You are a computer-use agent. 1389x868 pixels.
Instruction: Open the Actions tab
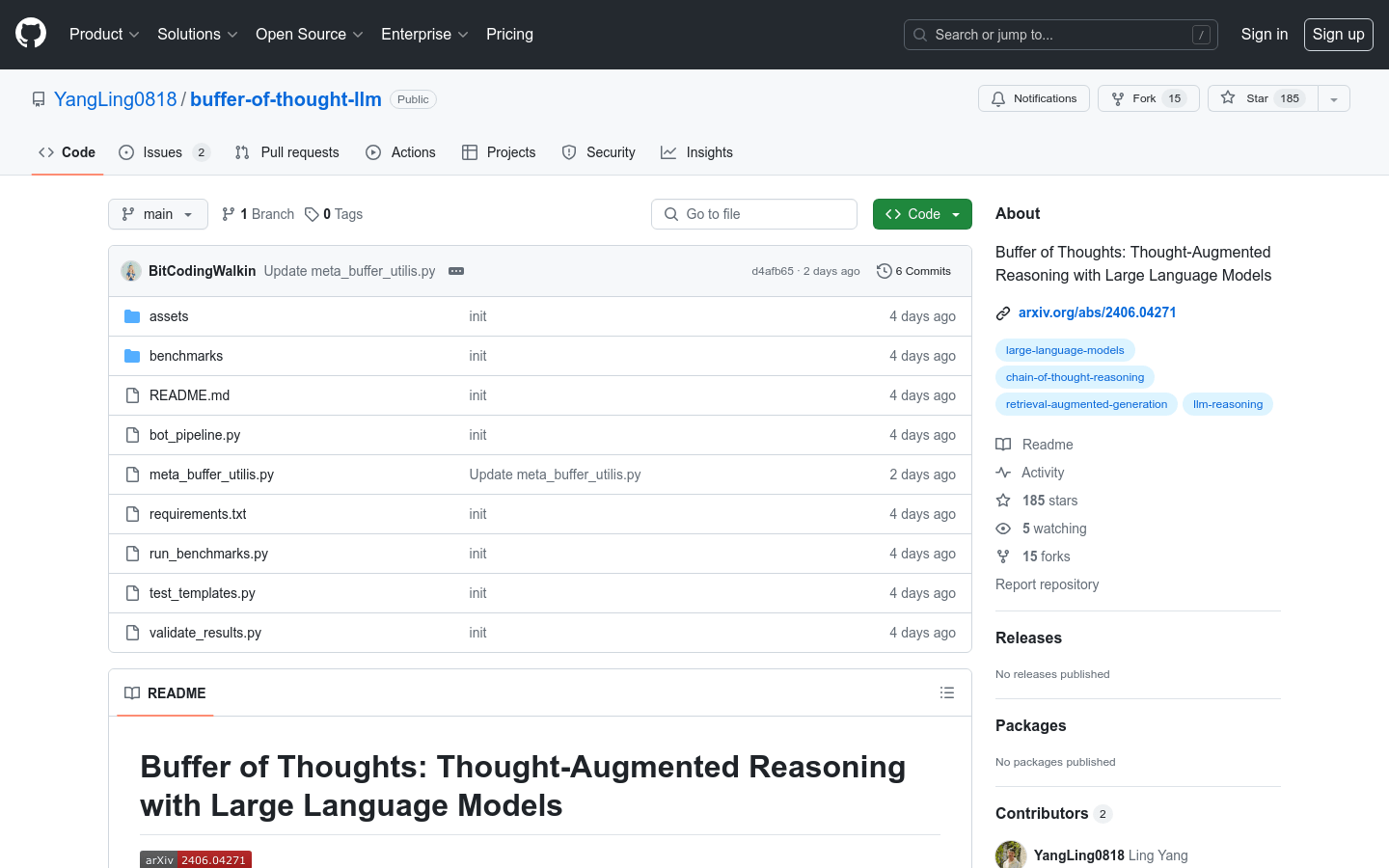point(400,152)
